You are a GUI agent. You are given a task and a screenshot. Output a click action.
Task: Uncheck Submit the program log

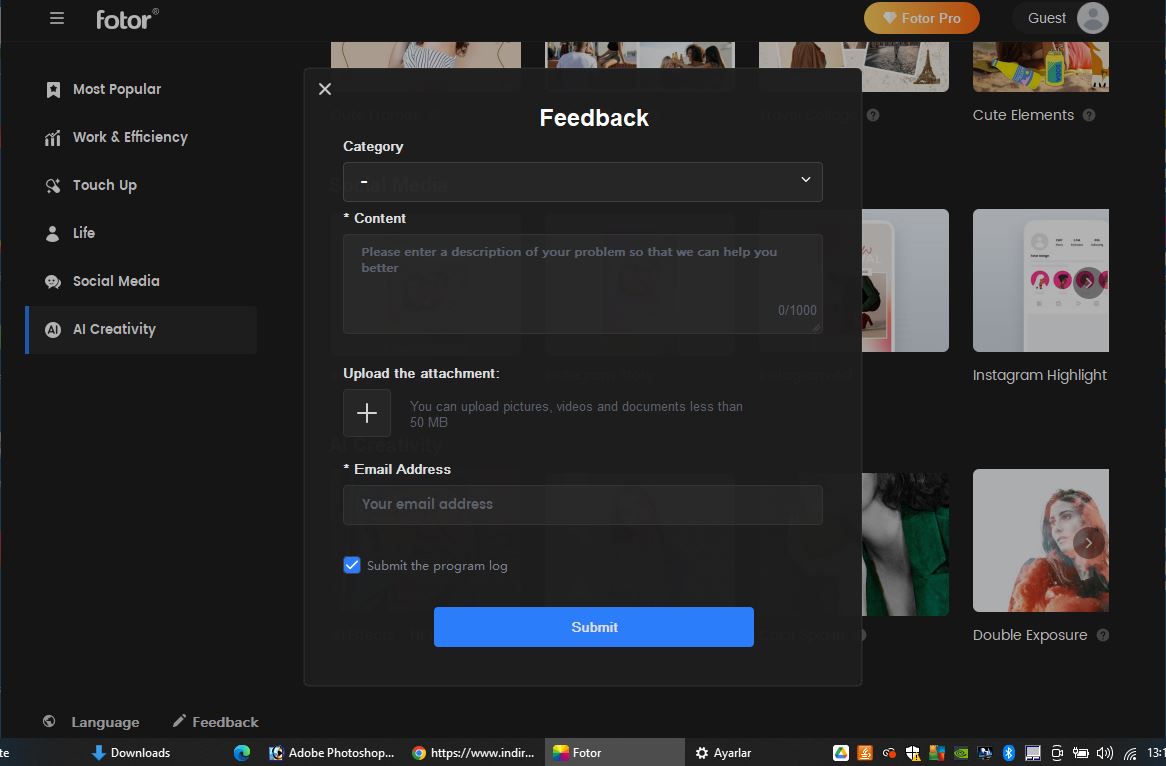[352, 565]
